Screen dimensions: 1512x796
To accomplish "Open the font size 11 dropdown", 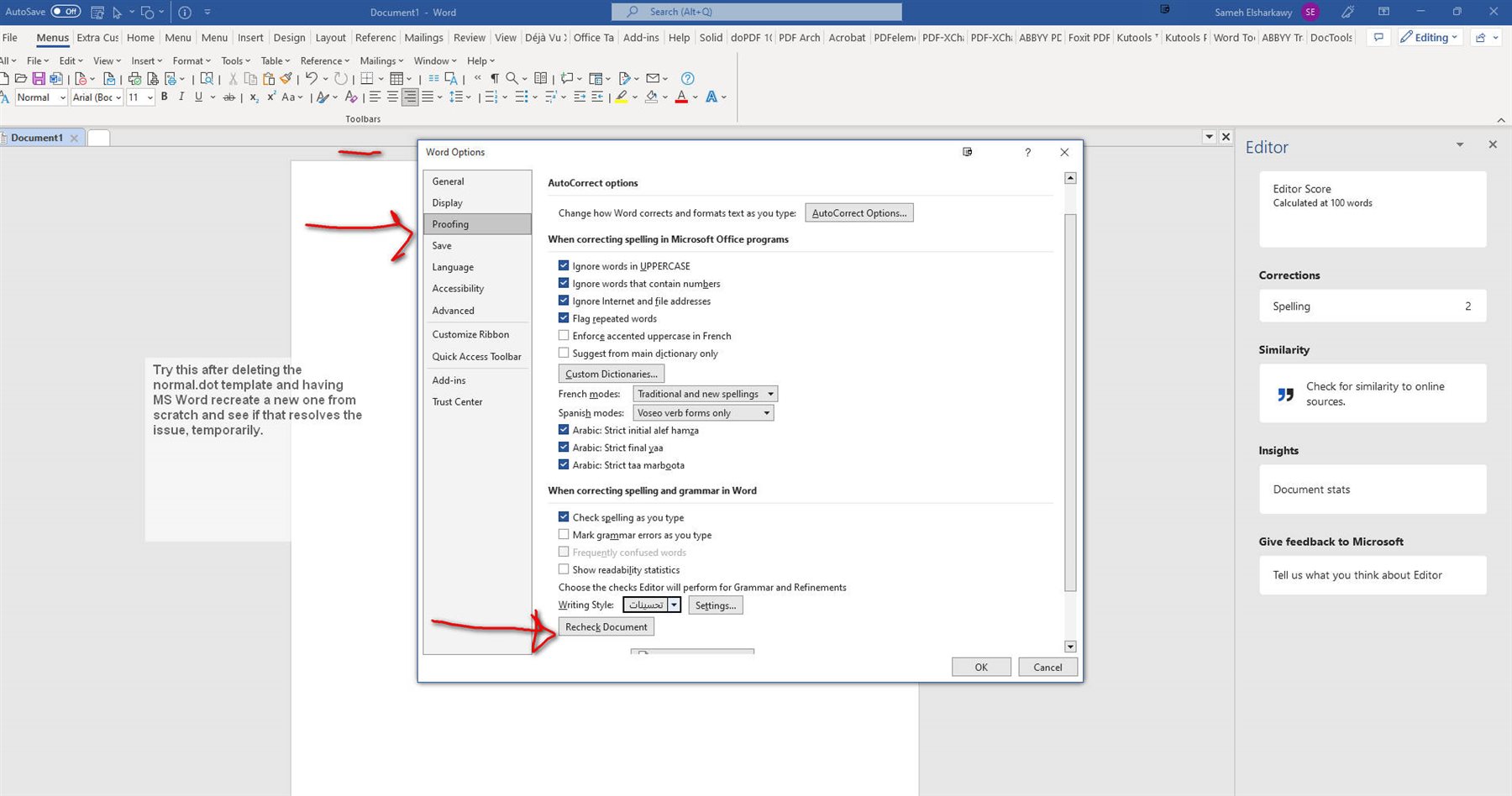I will tap(150, 97).
